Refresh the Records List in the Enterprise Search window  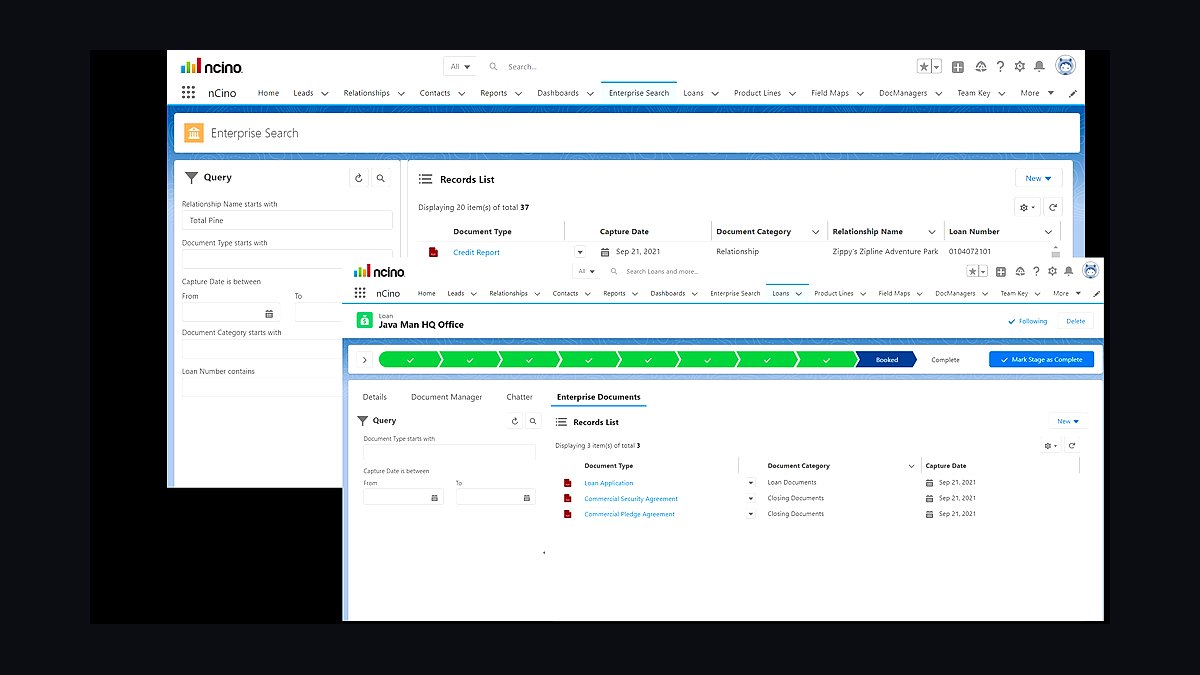[x=1054, y=208]
